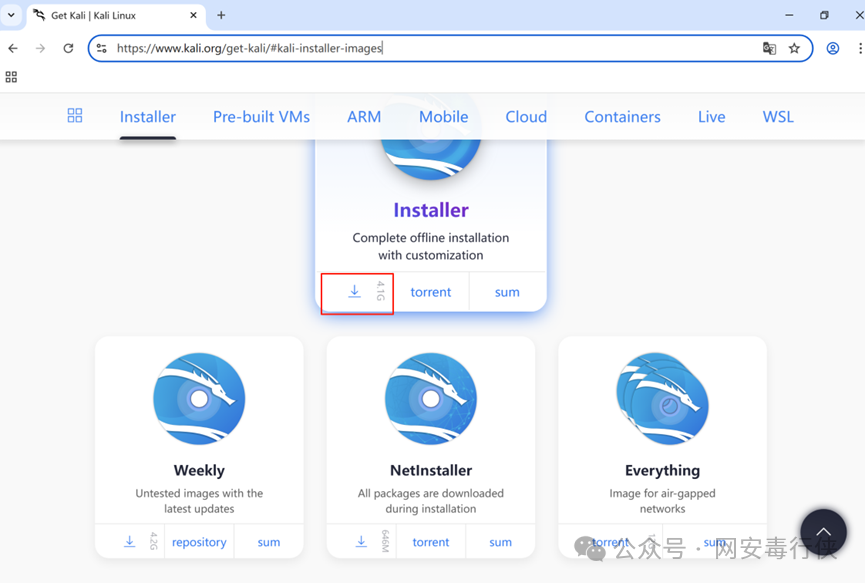Switch to the WSL tab
The height and width of the screenshot is (583, 865).
pyautogui.click(x=778, y=117)
